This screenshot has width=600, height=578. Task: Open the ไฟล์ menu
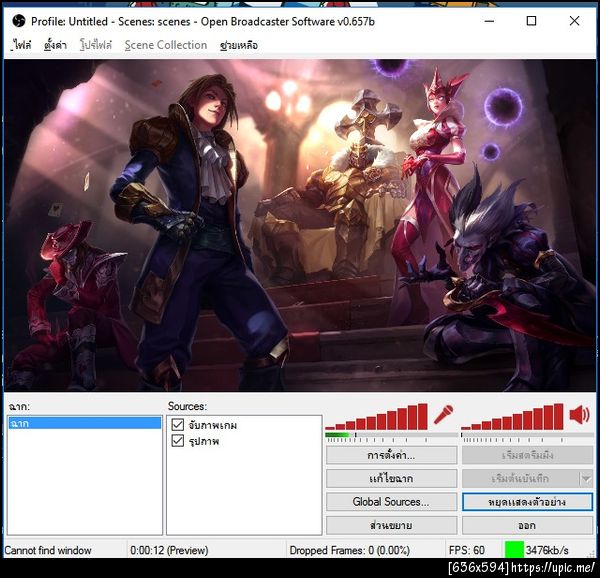(x=21, y=45)
